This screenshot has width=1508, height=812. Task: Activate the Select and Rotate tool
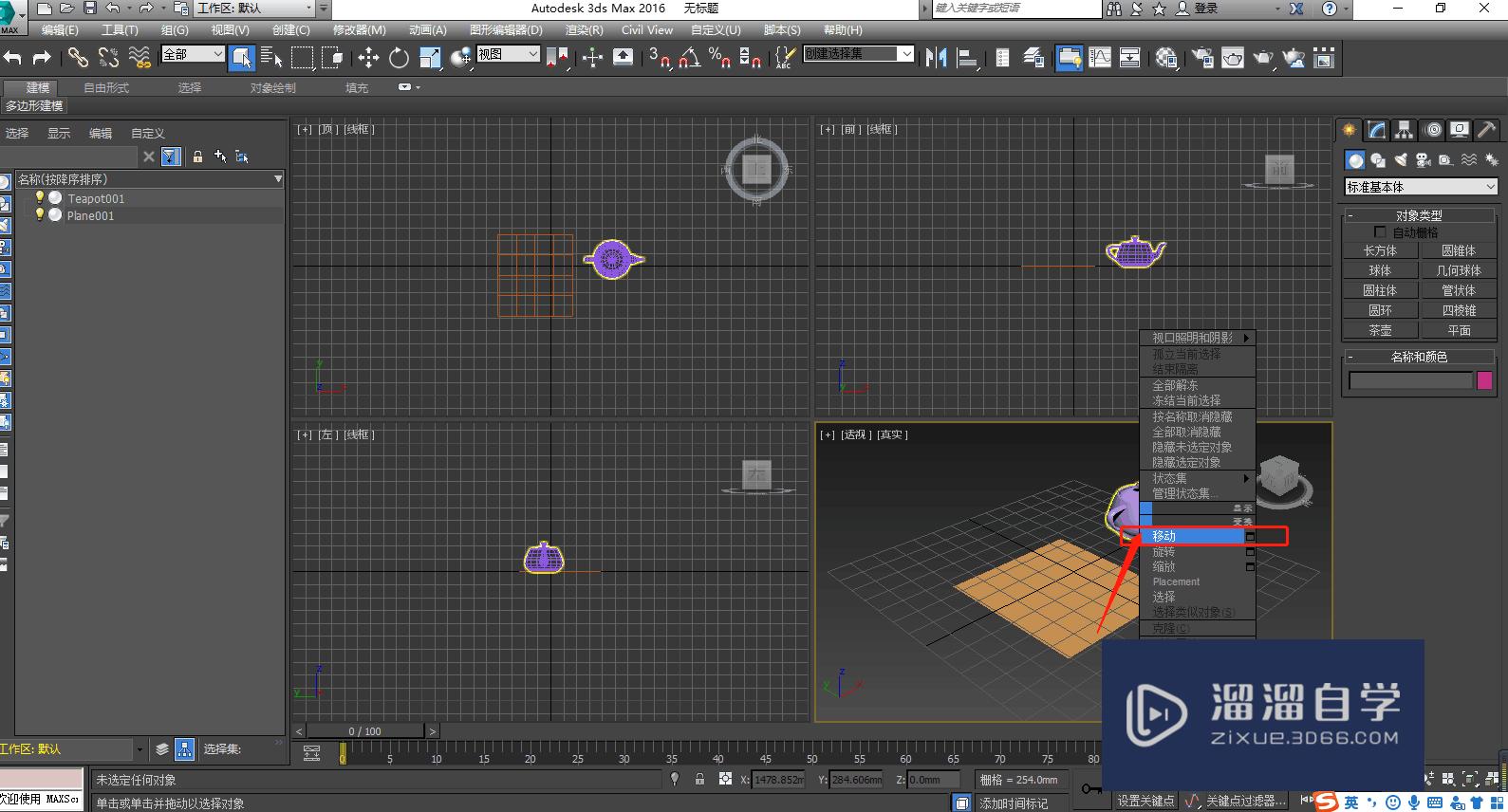click(399, 58)
